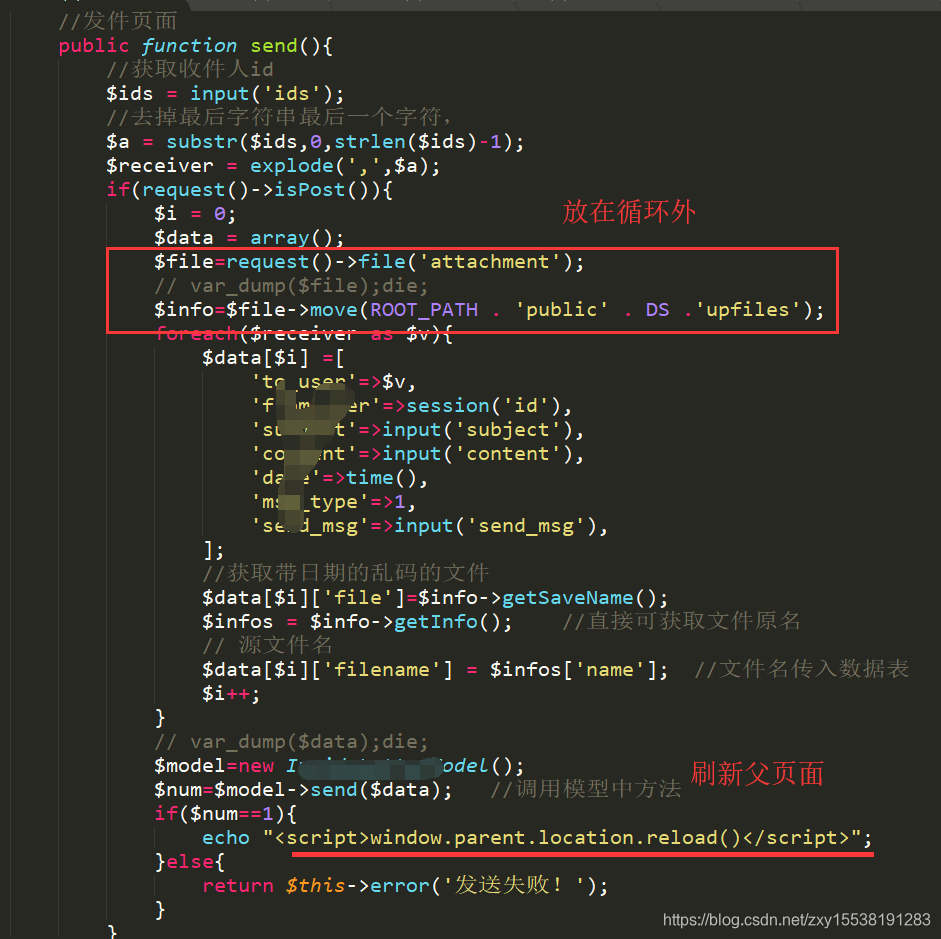The height and width of the screenshot is (939, 941).
Task: Click the 'substr' function call
Action: pyautogui.click(x=202, y=142)
